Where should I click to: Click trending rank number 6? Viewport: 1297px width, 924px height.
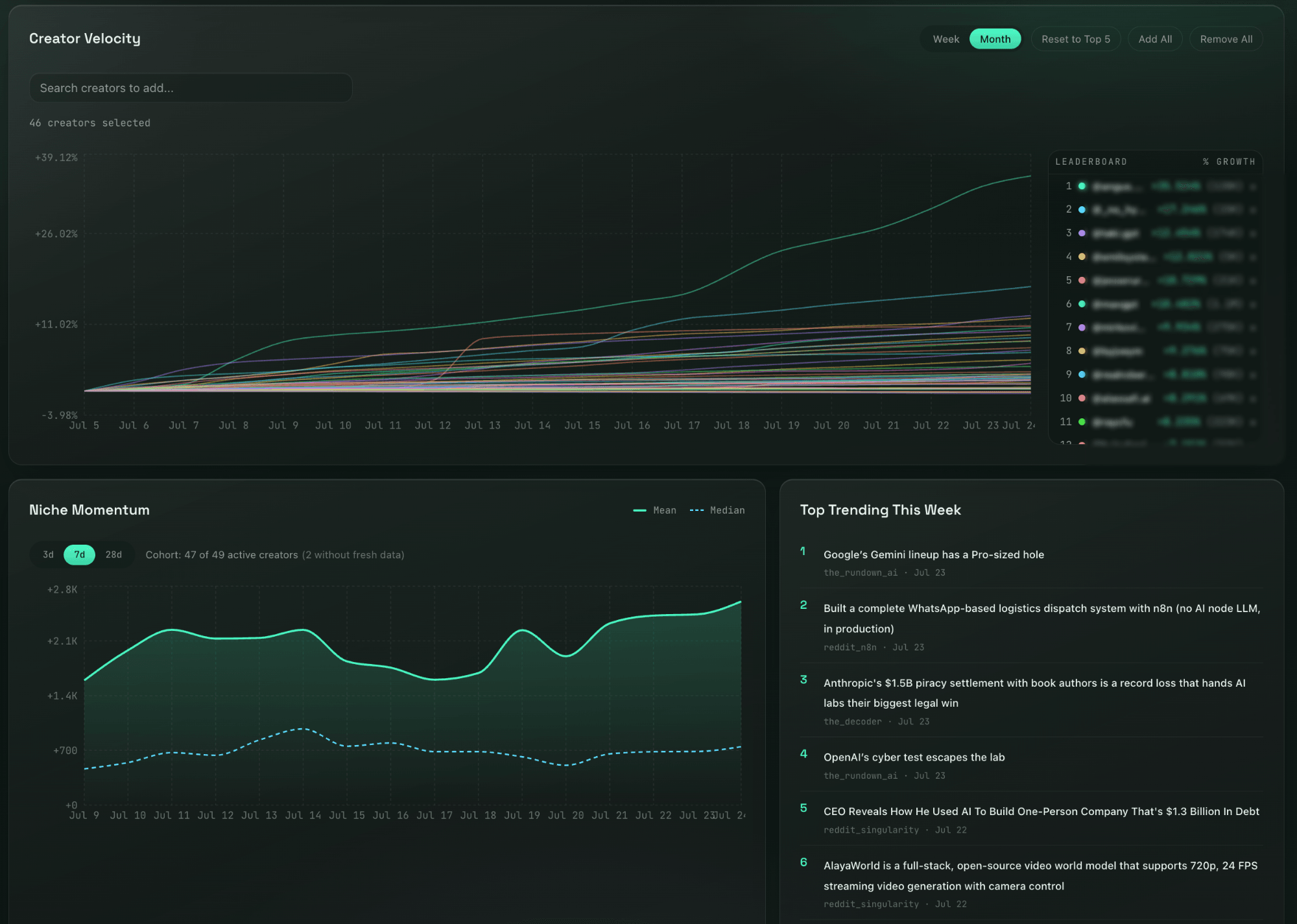coord(803,862)
